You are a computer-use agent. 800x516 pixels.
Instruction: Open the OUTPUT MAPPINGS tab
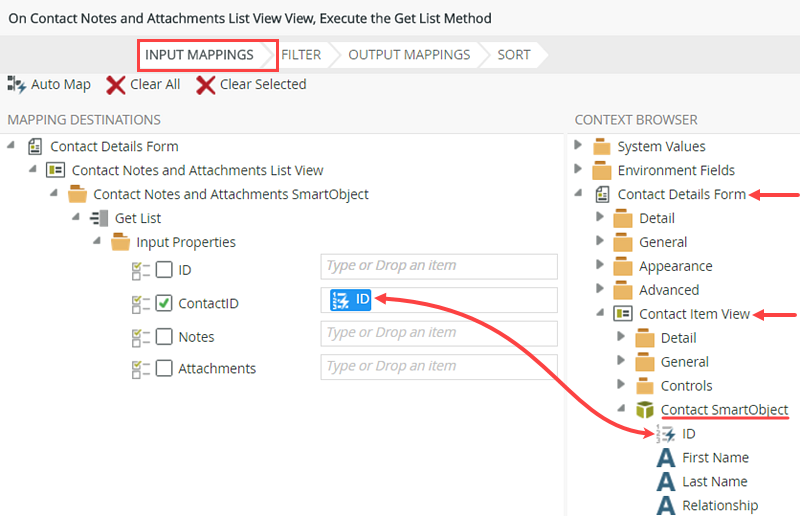tap(409, 55)
